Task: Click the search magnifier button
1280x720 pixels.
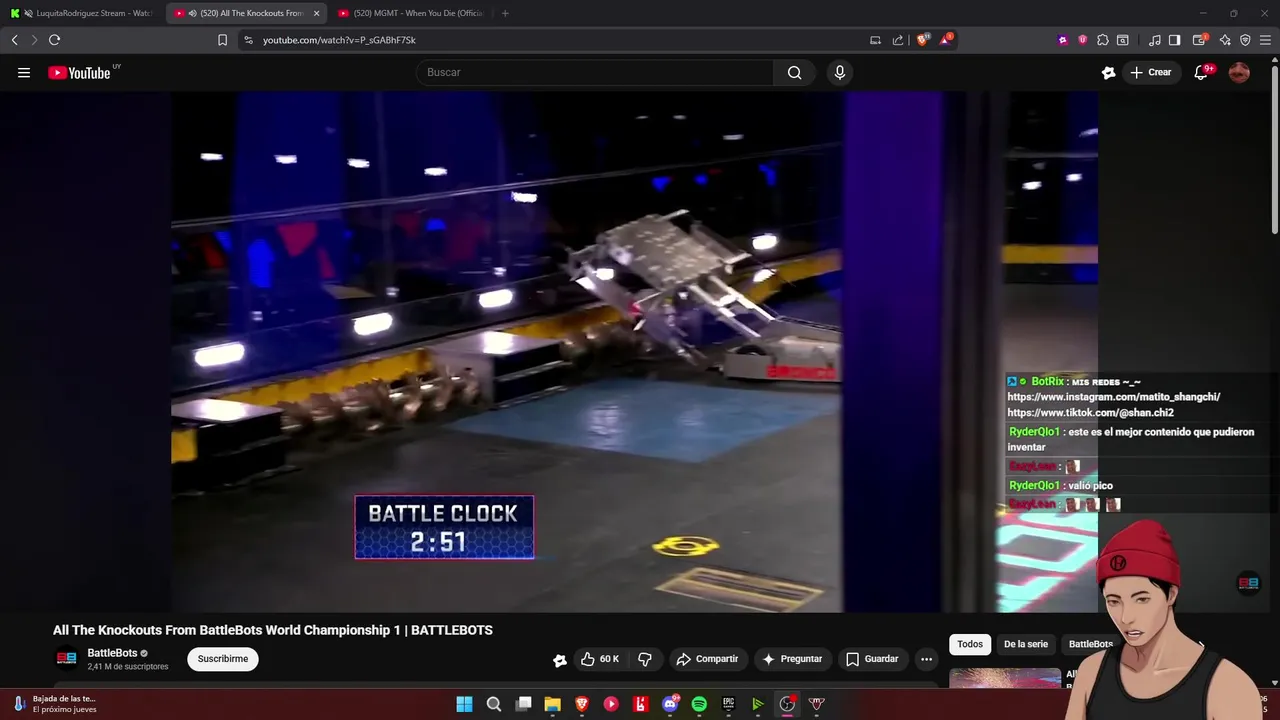Action: click(794, 72)
